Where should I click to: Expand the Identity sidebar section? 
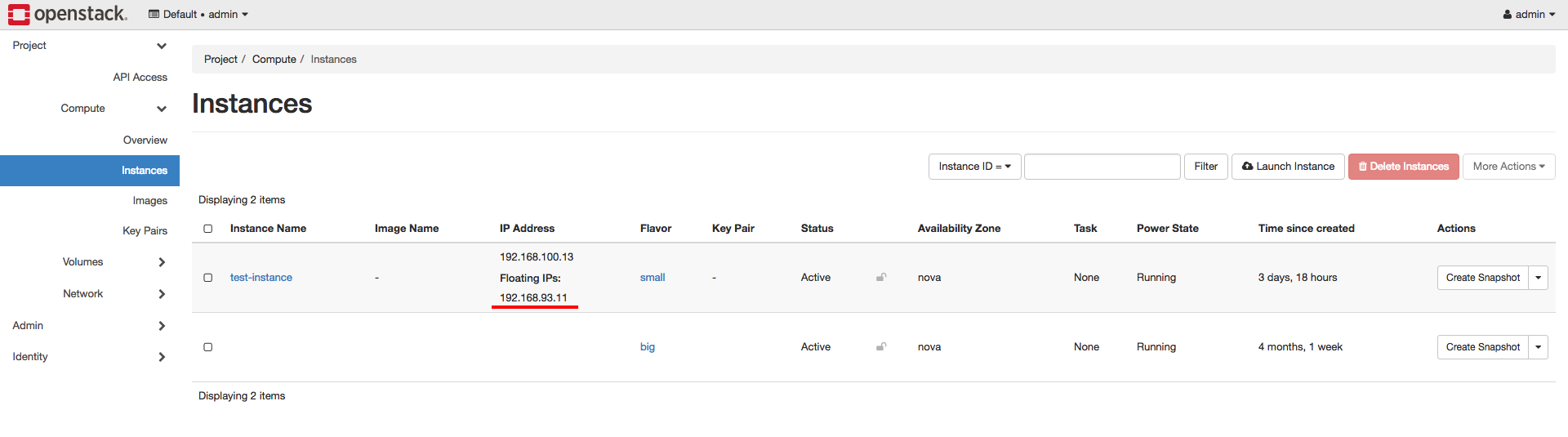[90, 357]
